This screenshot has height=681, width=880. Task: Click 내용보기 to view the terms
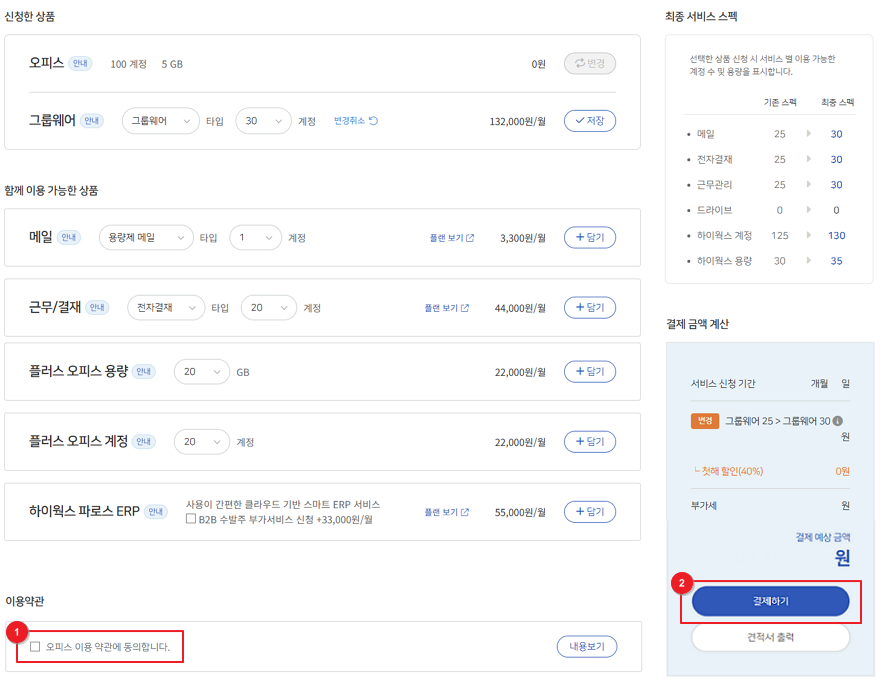click(586, 647)
